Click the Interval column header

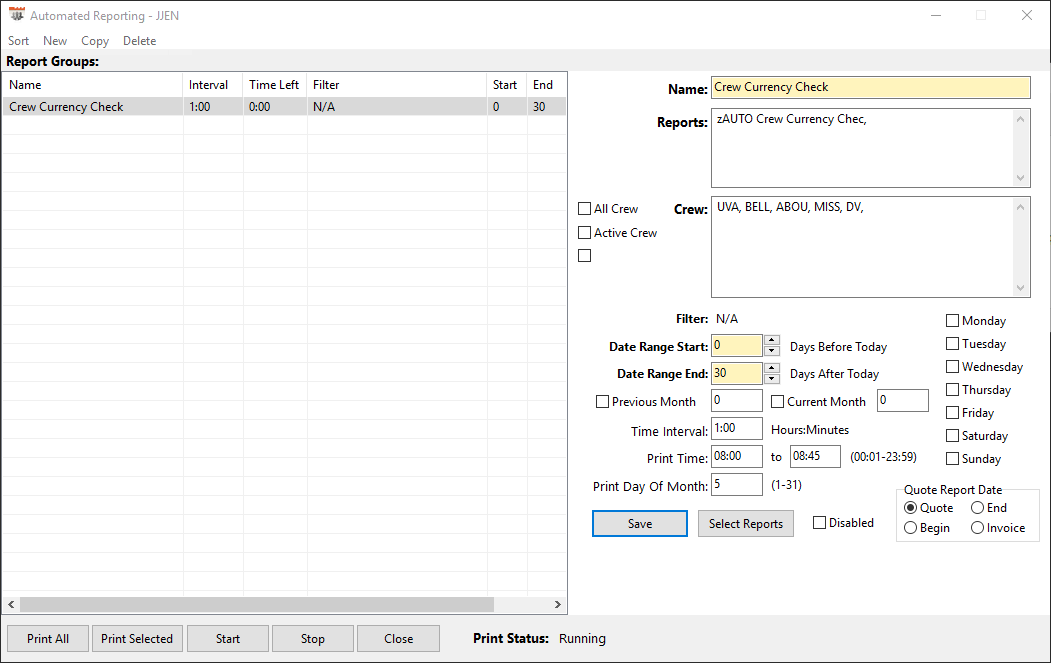point(213,85)
